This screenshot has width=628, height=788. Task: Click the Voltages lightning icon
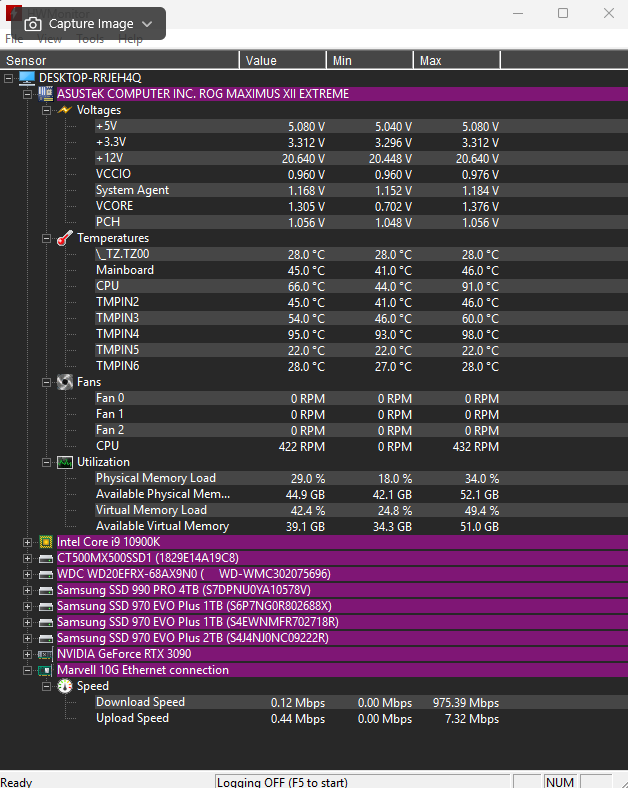[65, 110]
